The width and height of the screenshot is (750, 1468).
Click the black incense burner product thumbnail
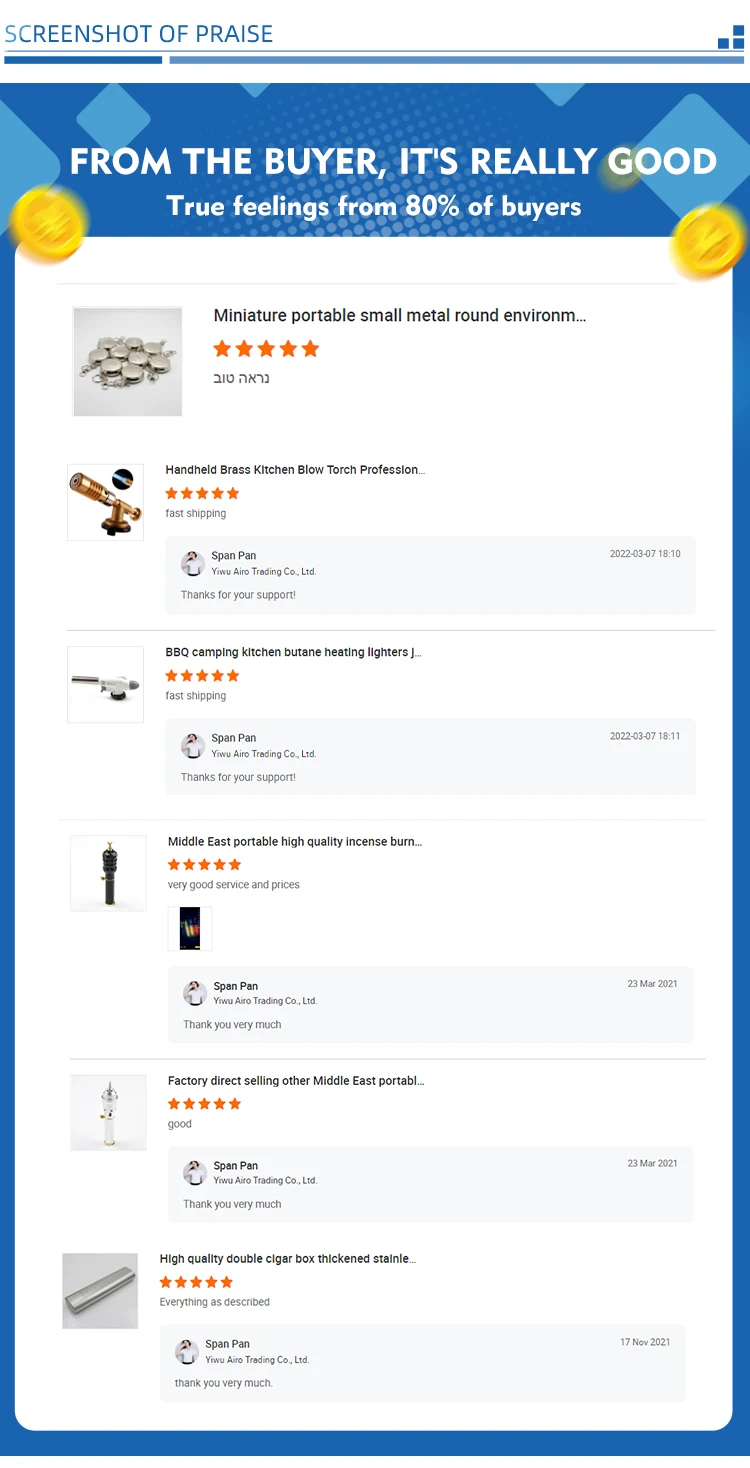click(x=108, y=873)
